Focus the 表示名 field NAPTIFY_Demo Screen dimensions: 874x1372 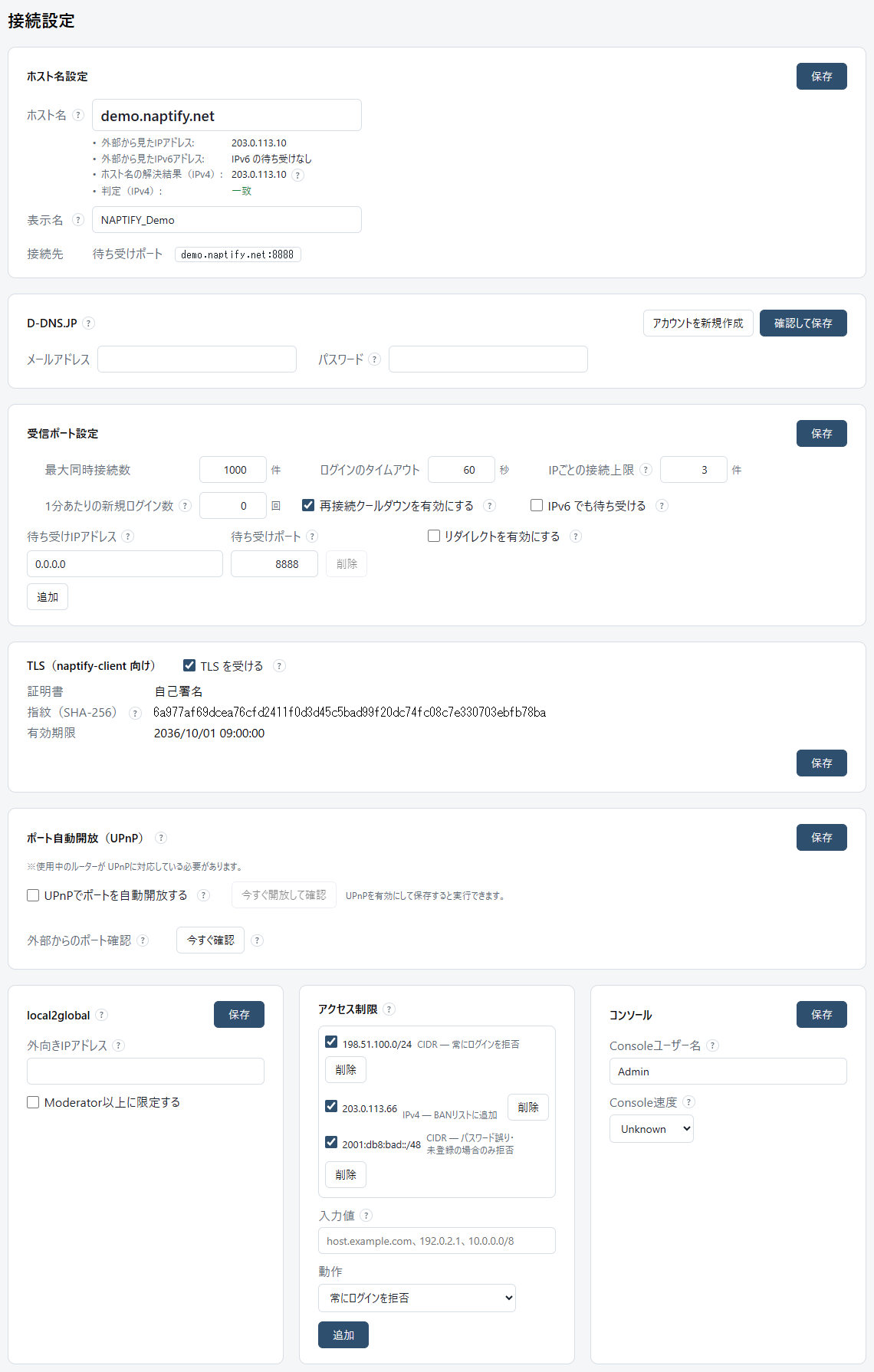(227, 220)
